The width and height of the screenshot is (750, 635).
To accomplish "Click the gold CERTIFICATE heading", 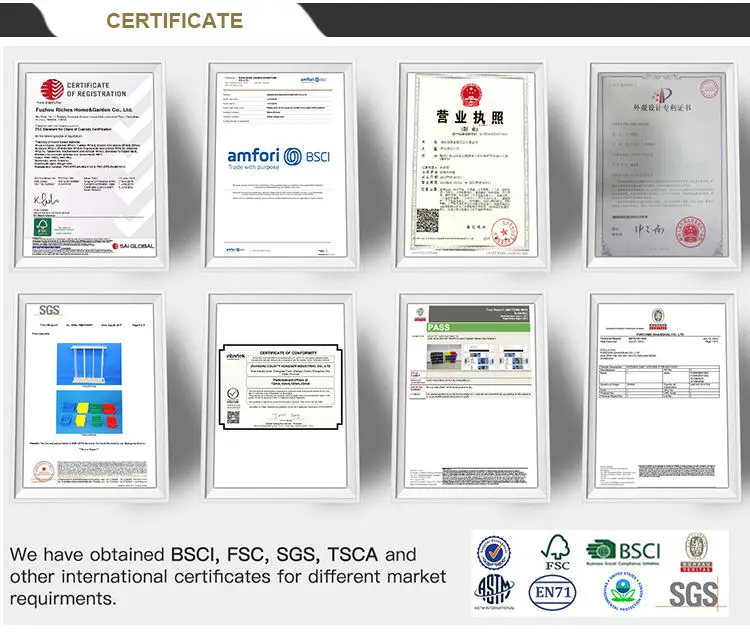I will [175, 21].
